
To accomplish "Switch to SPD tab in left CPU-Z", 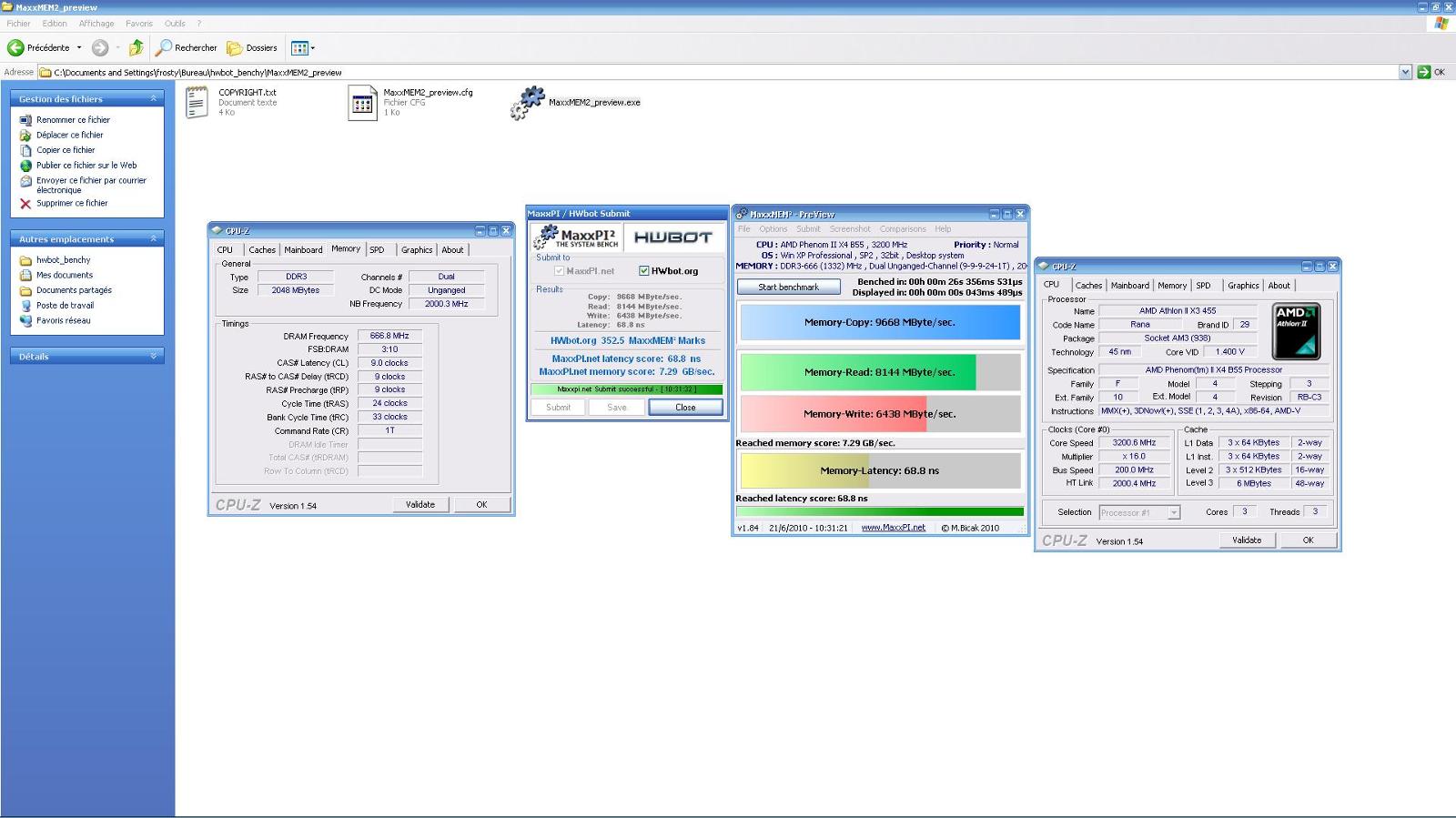I will (x=377, y=249).
